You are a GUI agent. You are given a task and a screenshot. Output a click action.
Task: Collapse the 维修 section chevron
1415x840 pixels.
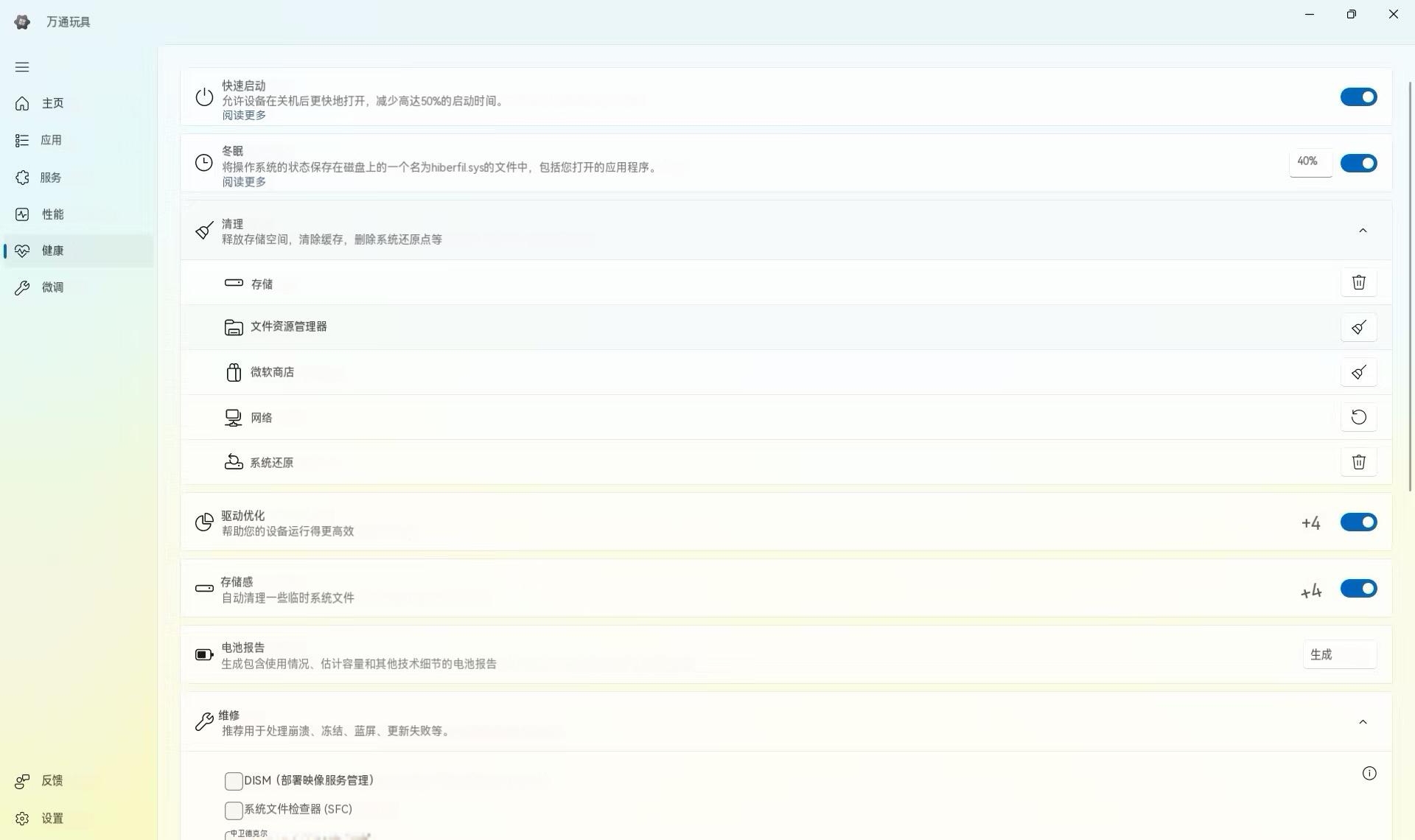coord(1362,722)
